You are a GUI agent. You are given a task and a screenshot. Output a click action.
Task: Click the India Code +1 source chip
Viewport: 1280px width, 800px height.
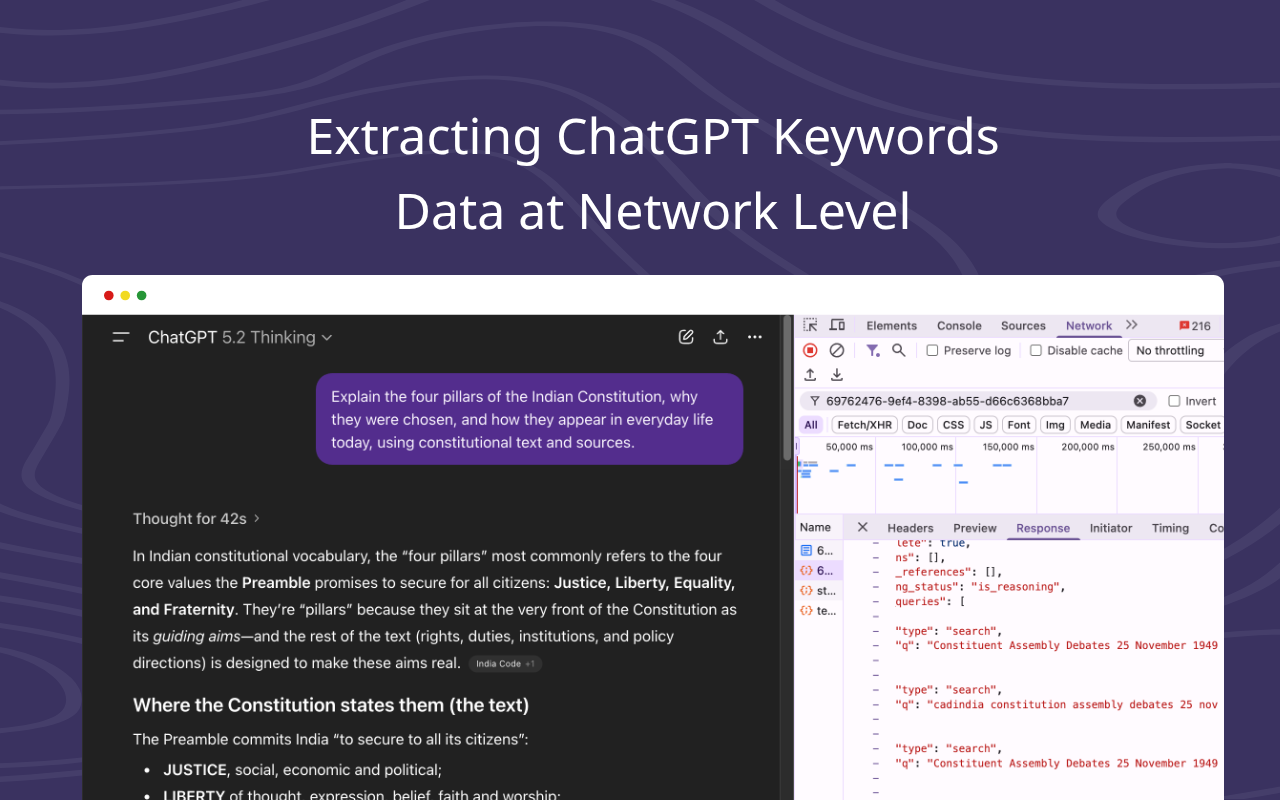505,664
